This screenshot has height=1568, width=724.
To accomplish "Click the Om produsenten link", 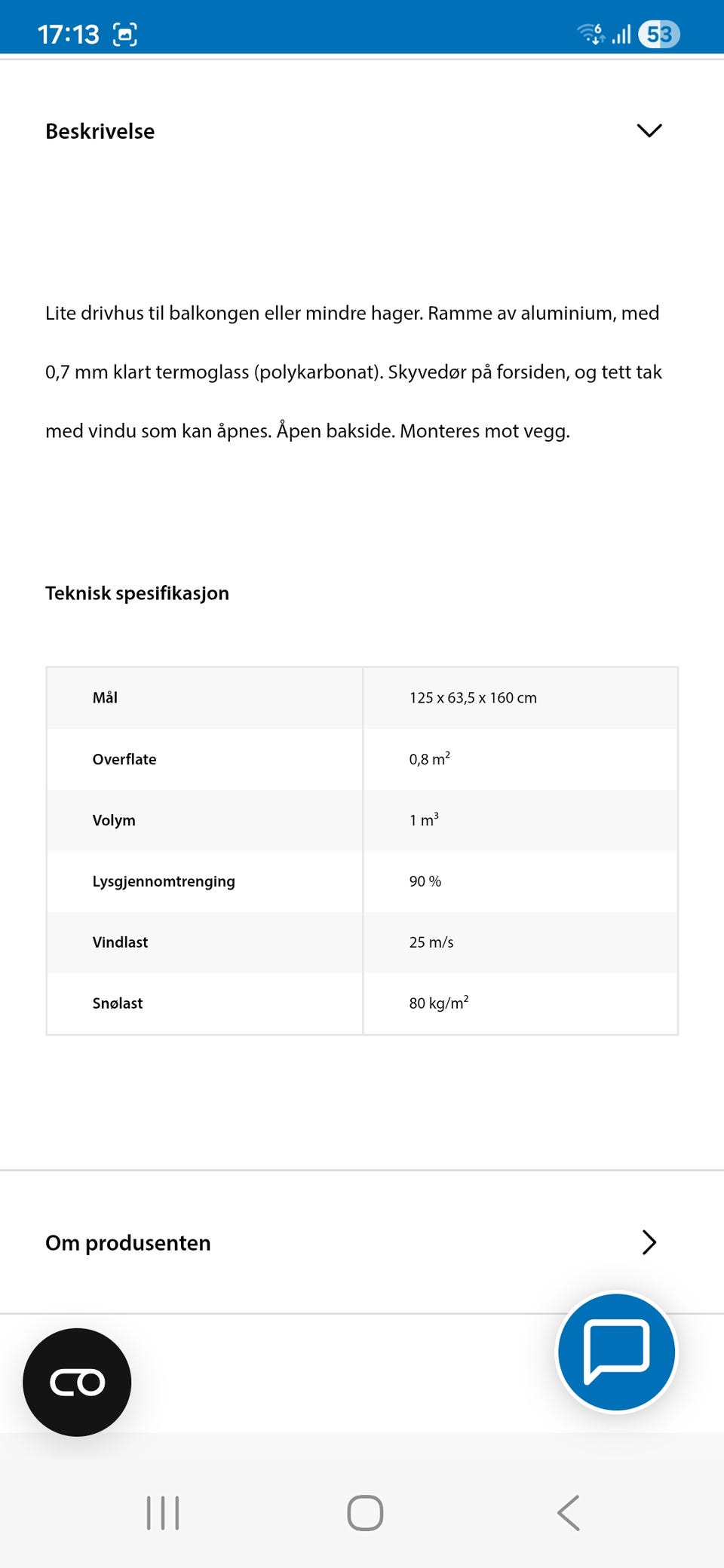I will [x=127, y=1242].
